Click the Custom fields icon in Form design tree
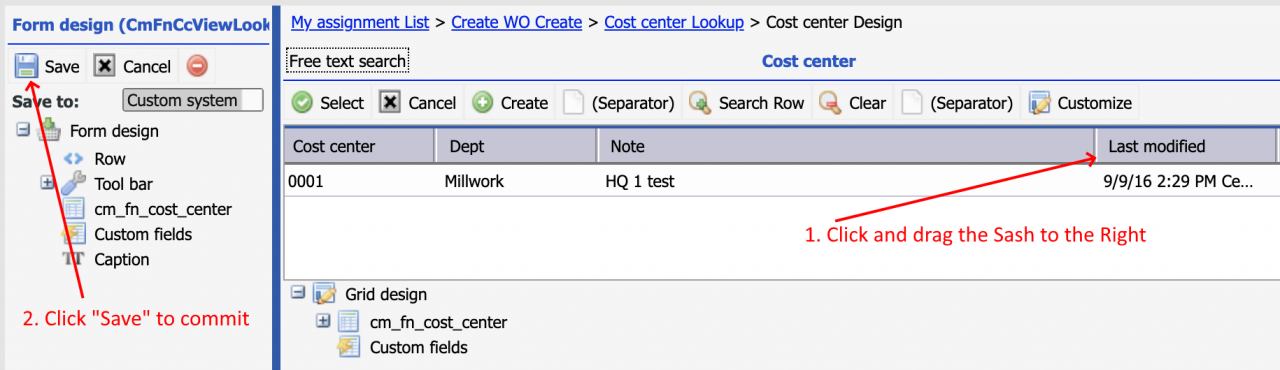Viewport: 1280px width, 370px height. coord(73,234)
